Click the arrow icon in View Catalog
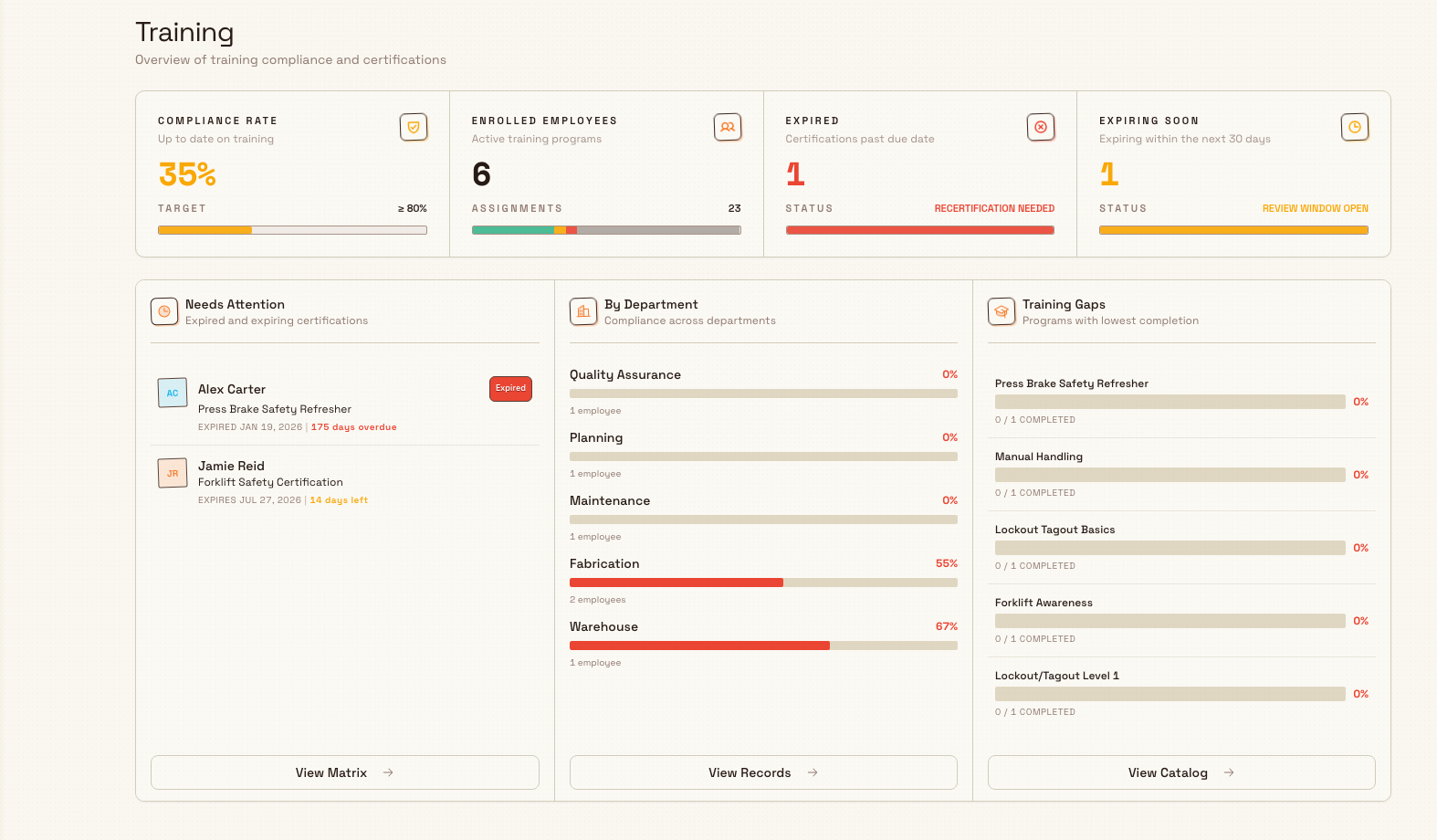This screenshot has height=840, width=1437. point(1229,772)
